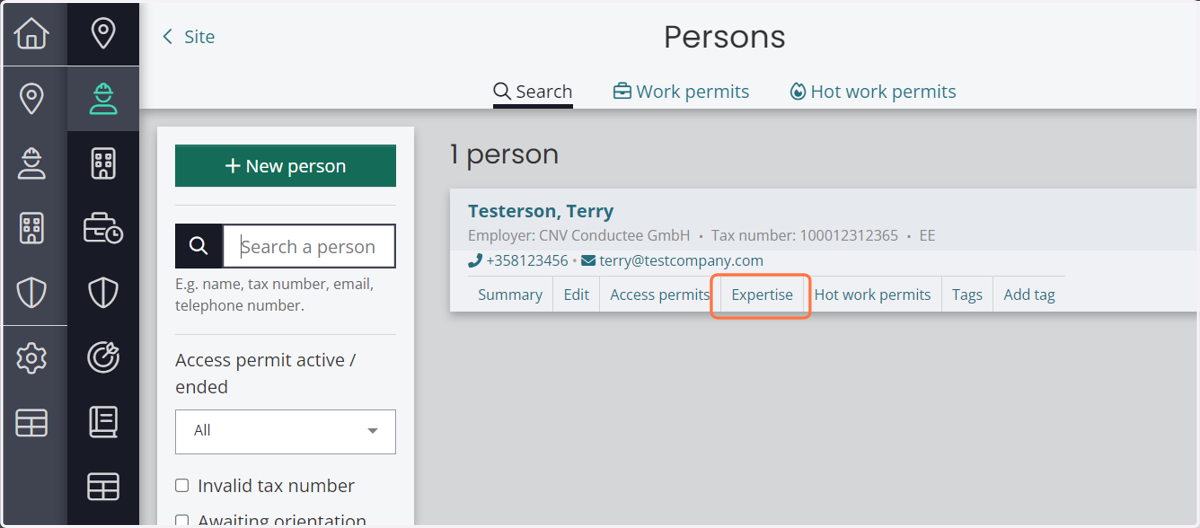
Task: Open the shield icon in the second sidebar
Action: click(103, 293)
